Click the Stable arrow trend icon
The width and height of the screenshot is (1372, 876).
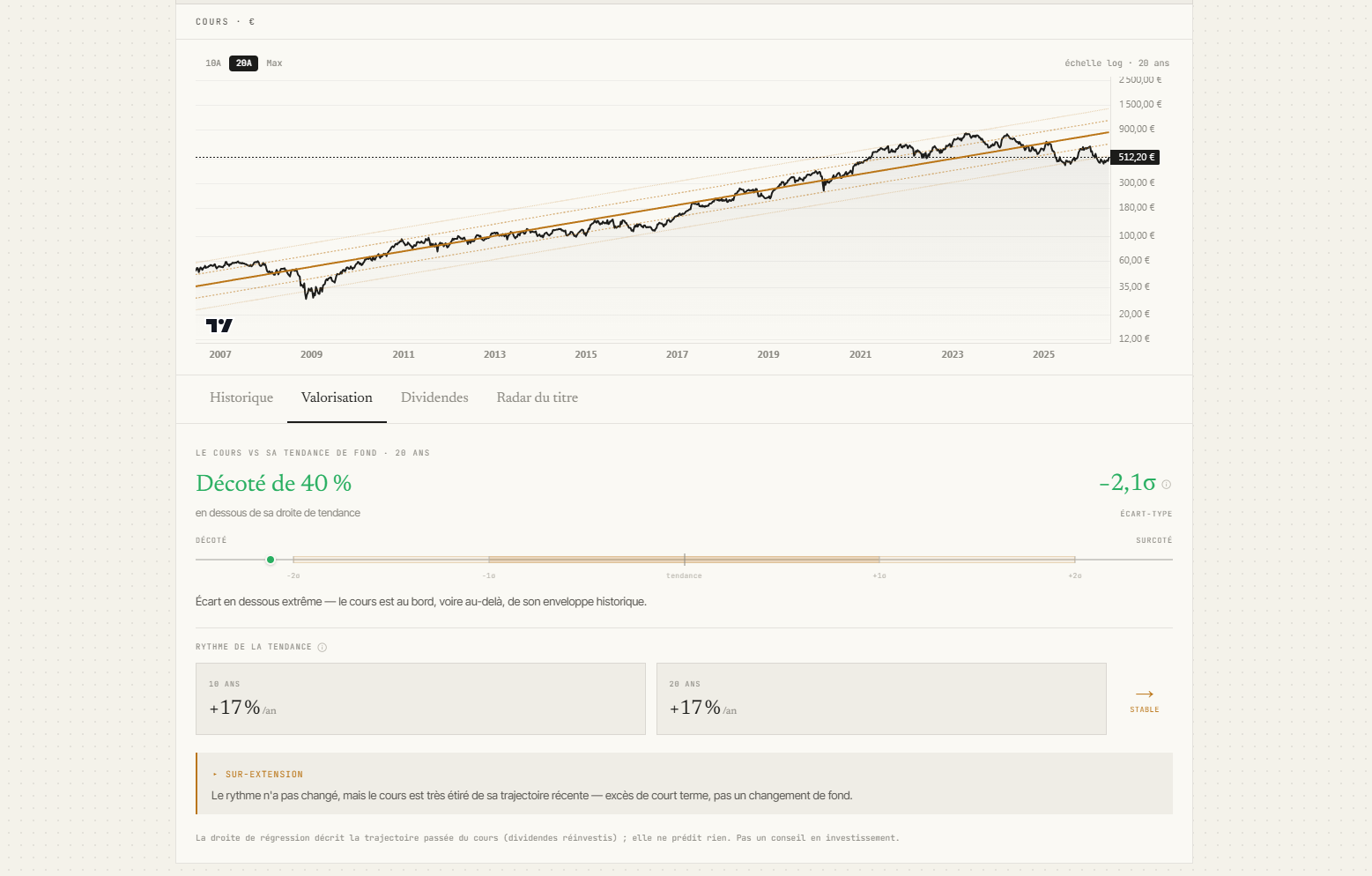click(x=1145, y=694)
